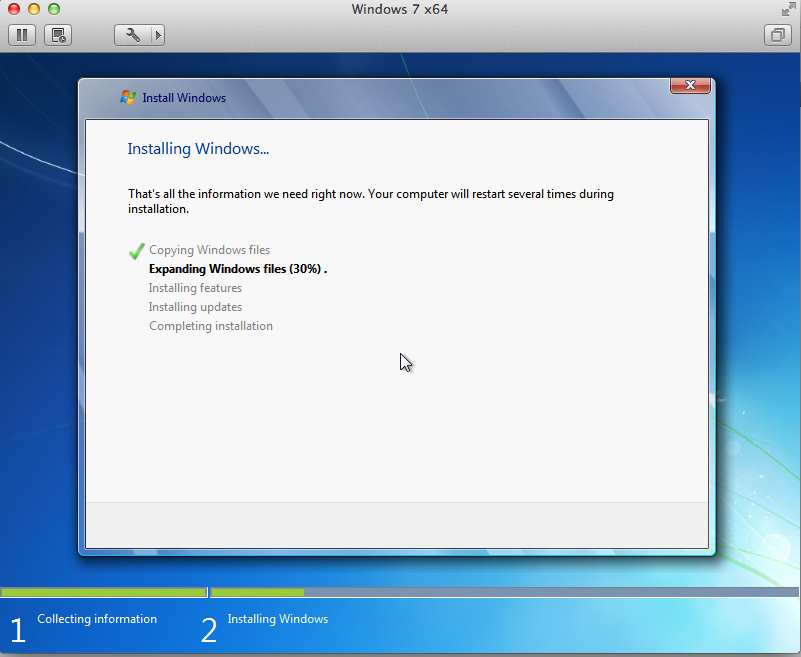Click the 'Installing Windows' stage progress bar
The height and width of the screenshot is (657, 801).
pyautogui.click(x=505, y=592)
